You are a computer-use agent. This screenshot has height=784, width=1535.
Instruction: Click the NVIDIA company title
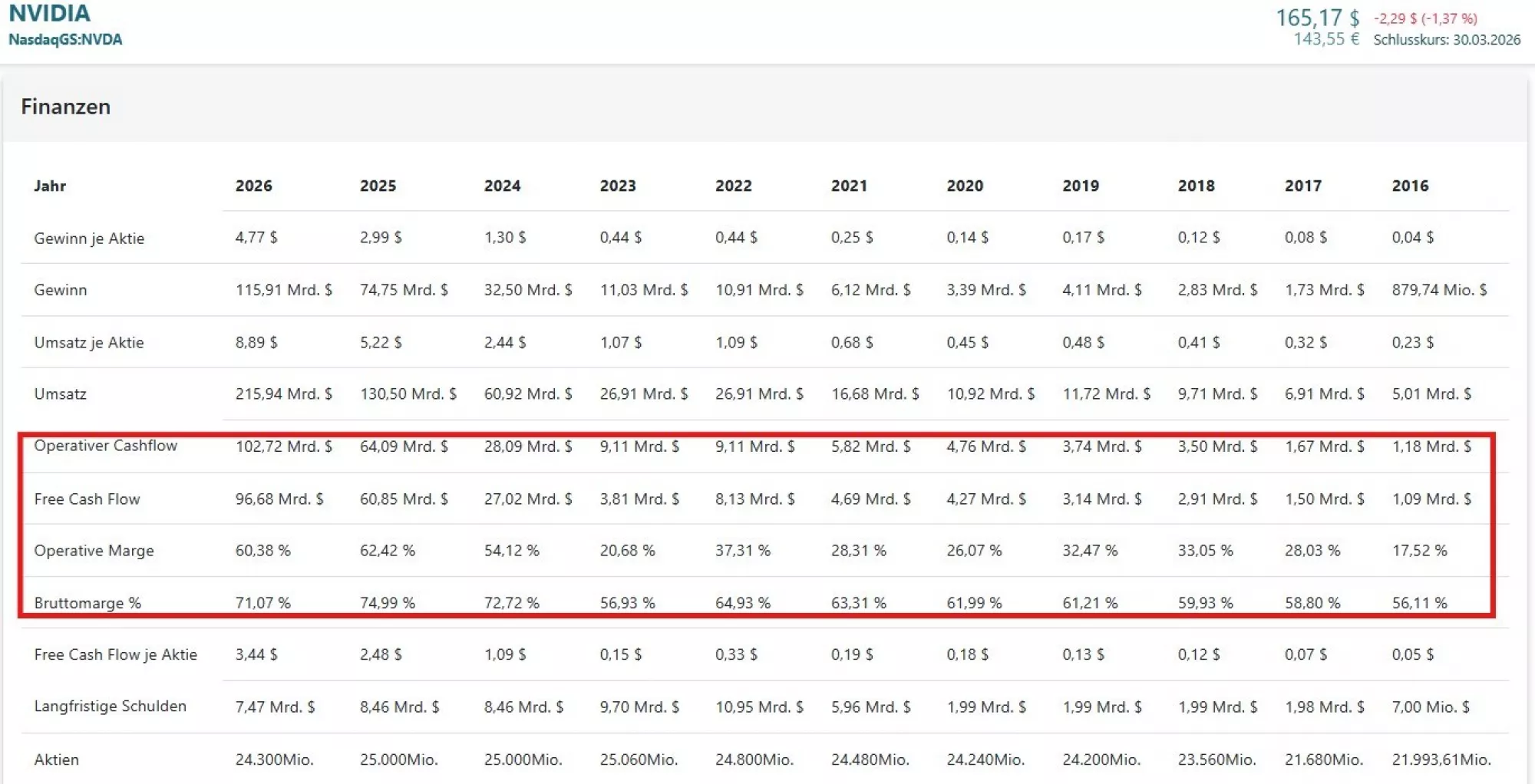[x=49, y=13]
